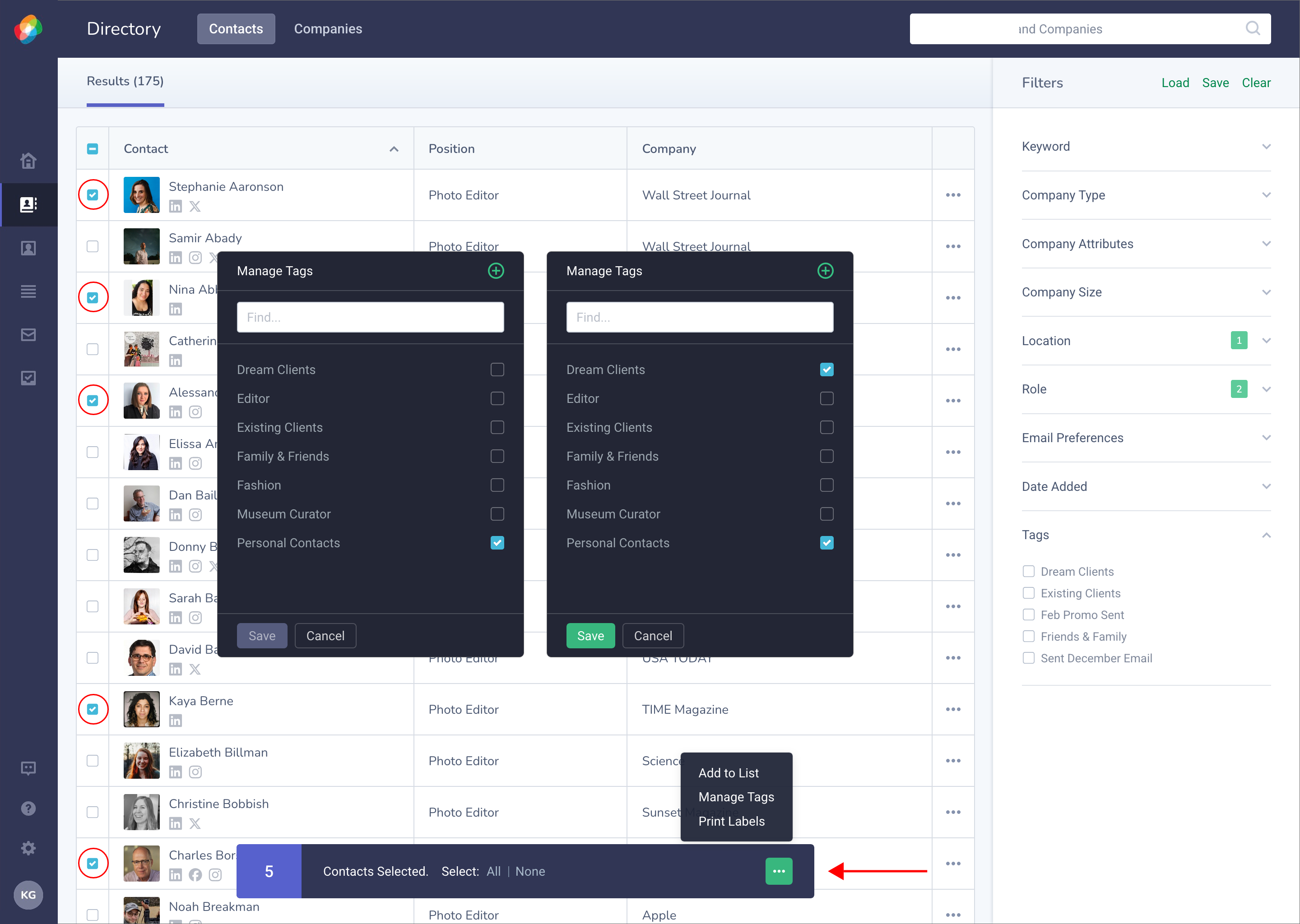Choose Print Labels menu item
Viewport: 1300px width, 924px height.
tap(731, 822)
